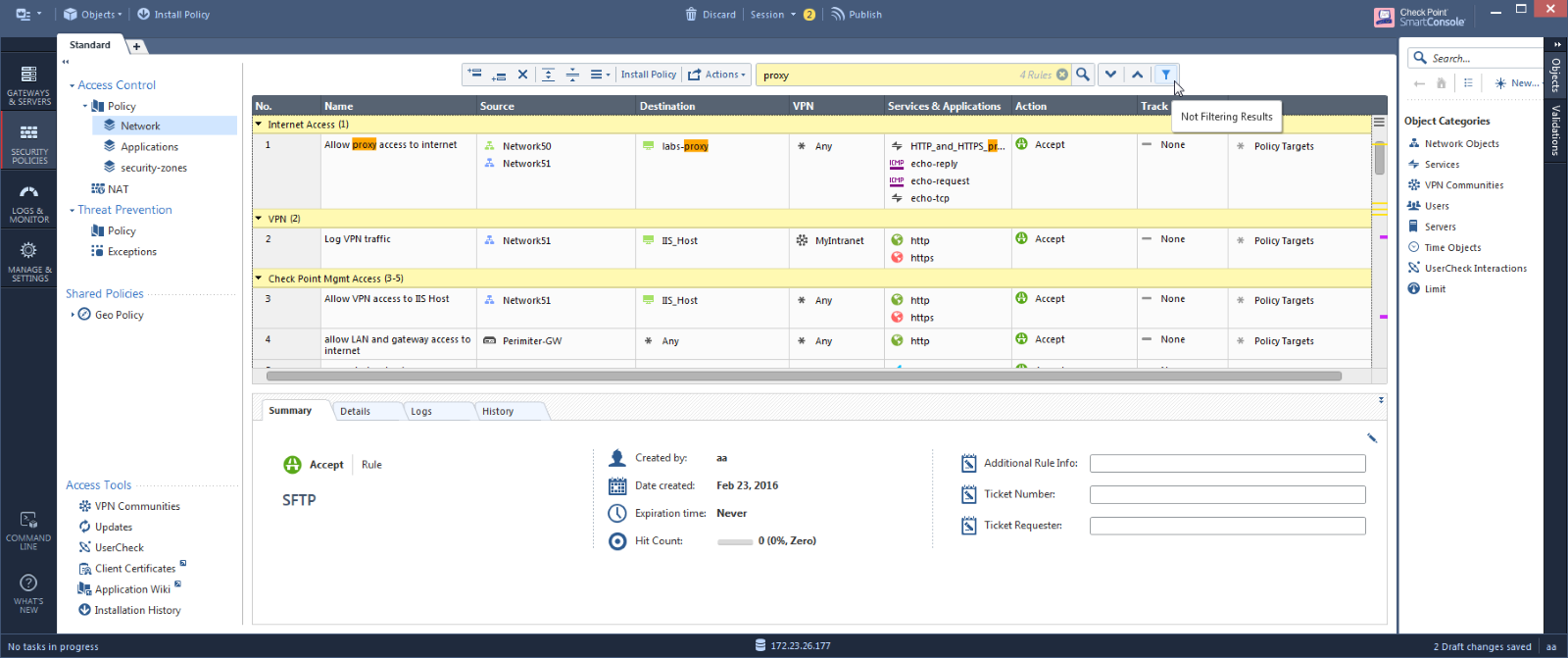Collapse the Check Point Mgmt Access section

(259, 278)
